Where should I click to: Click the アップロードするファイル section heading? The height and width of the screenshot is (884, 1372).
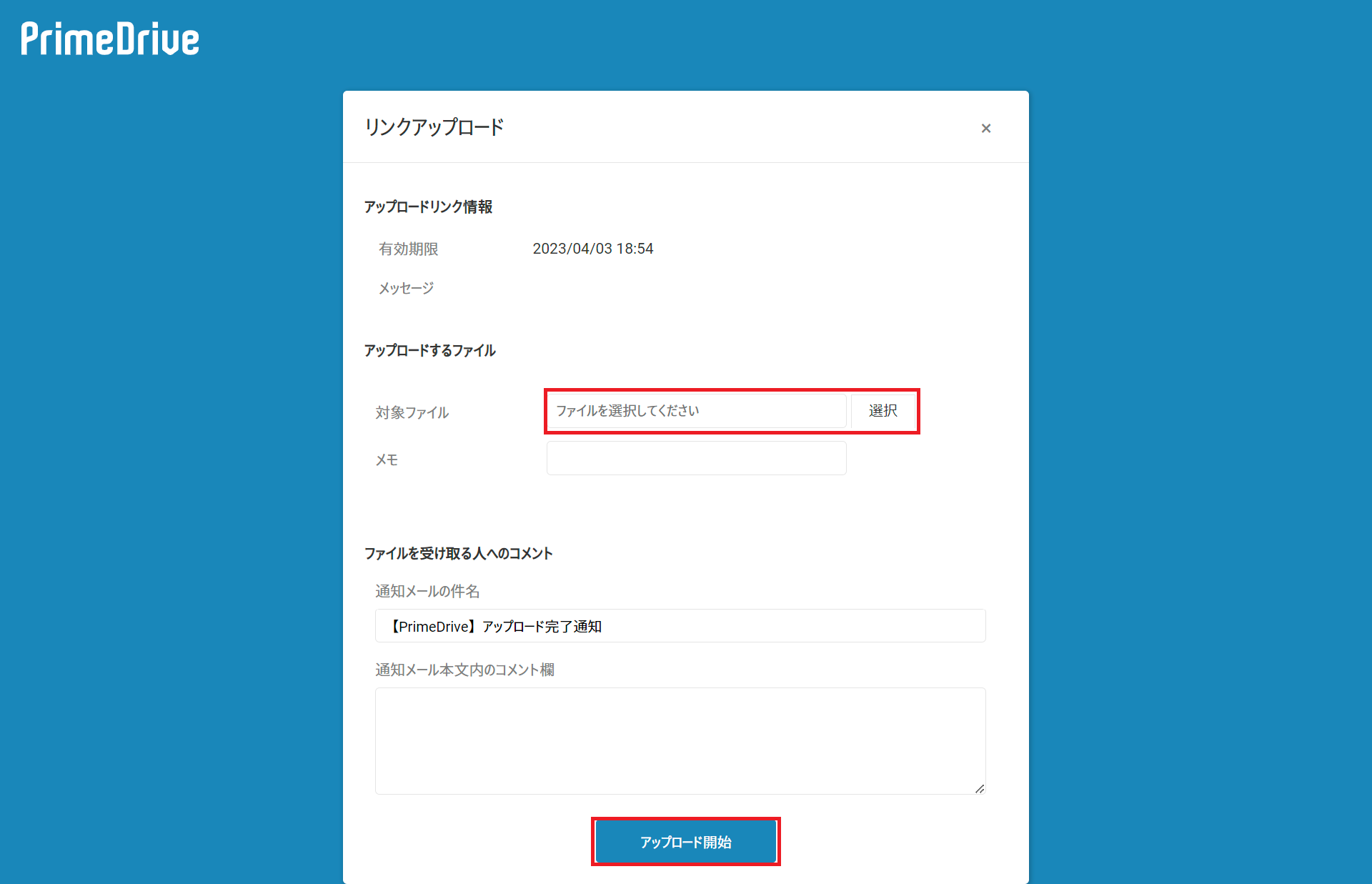coord(429,350)
